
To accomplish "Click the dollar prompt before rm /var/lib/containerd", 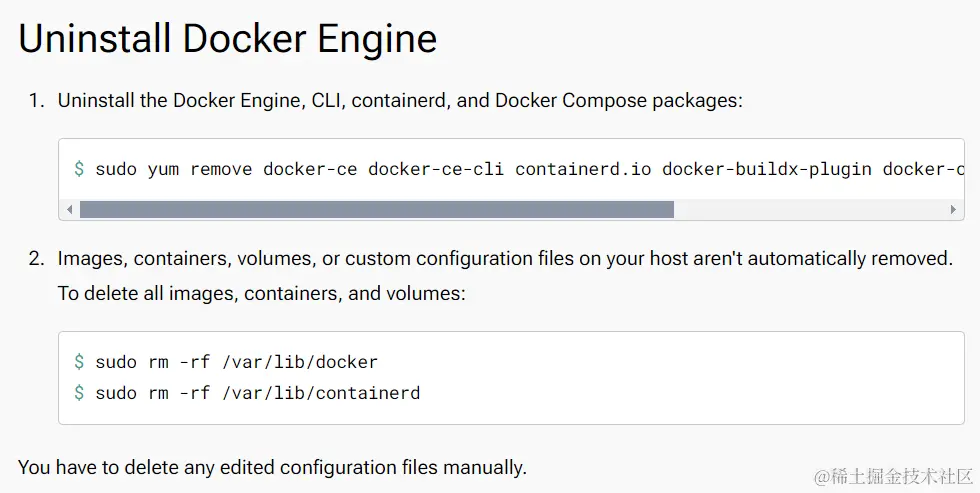I will (x=79, y=393).
